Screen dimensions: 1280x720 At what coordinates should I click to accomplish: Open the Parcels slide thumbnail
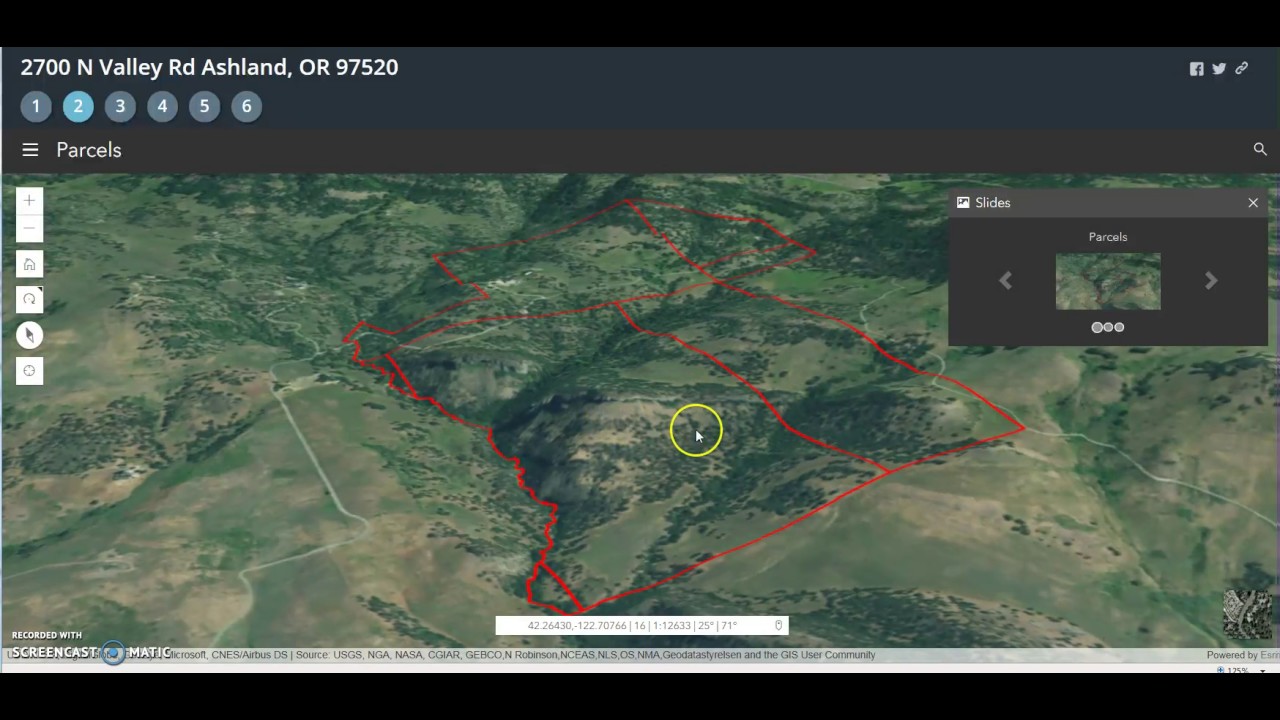coord(1108,281)
